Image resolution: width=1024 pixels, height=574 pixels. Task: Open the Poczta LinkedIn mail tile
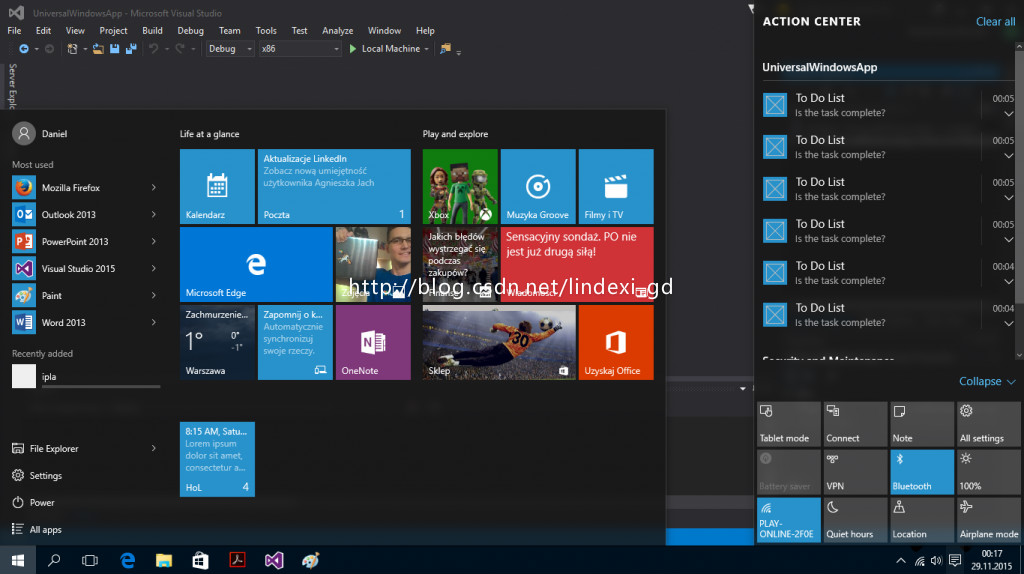(334, 187)
